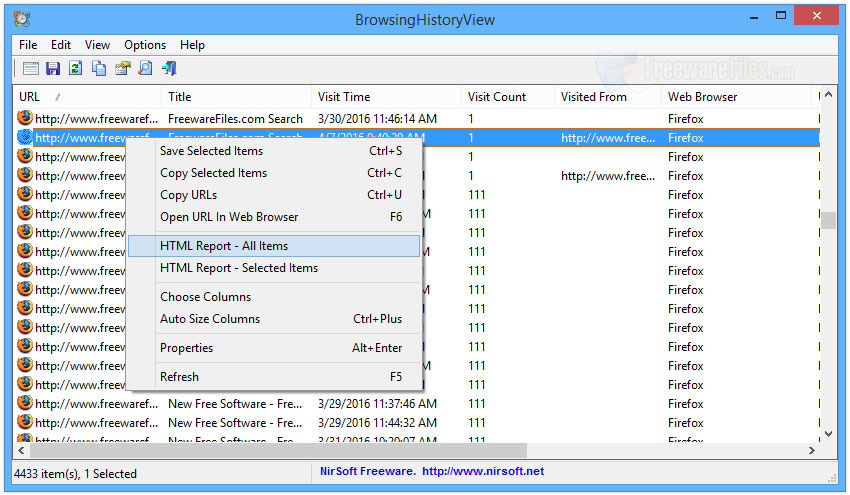The height and width of the screenshot is (495, 850).
Task: Choose Save Selected Items from context menu
Action: [x=274, y=151]
